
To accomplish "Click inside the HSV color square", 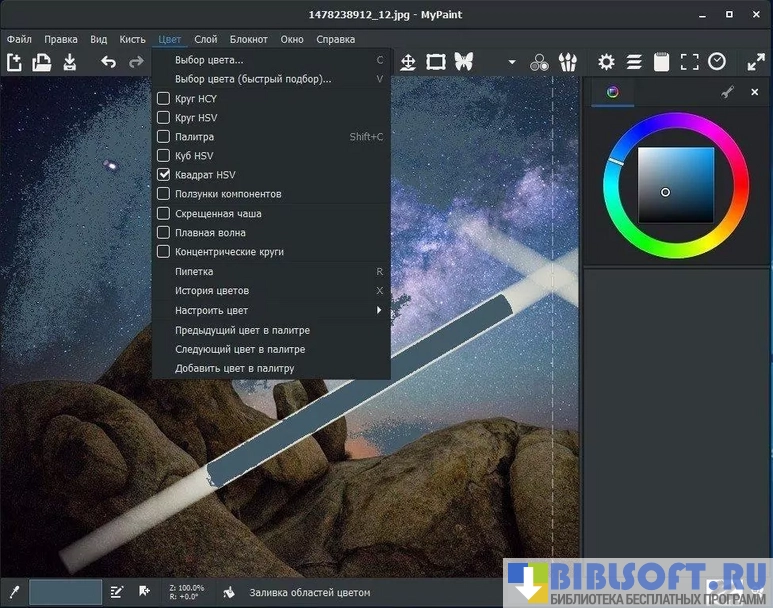I will pyautogui.click(x=676, y=185).
